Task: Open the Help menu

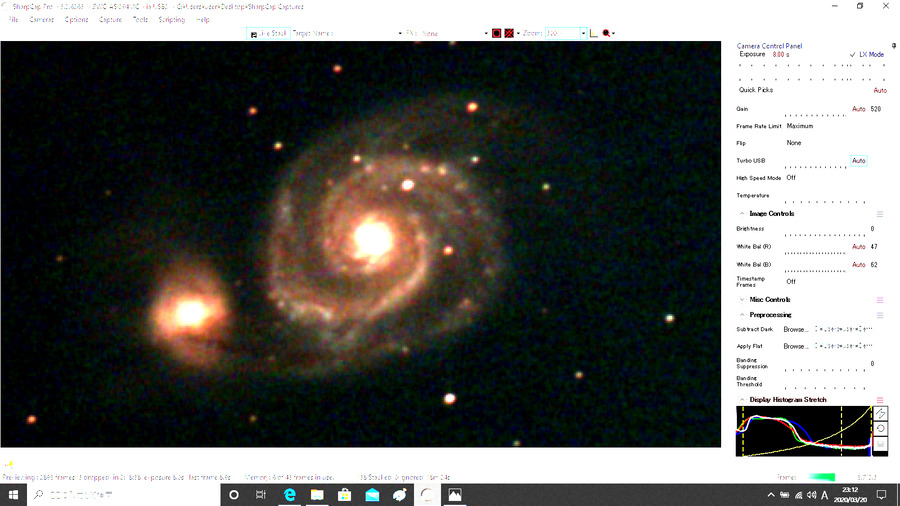Action: click(x=203, y=20)
